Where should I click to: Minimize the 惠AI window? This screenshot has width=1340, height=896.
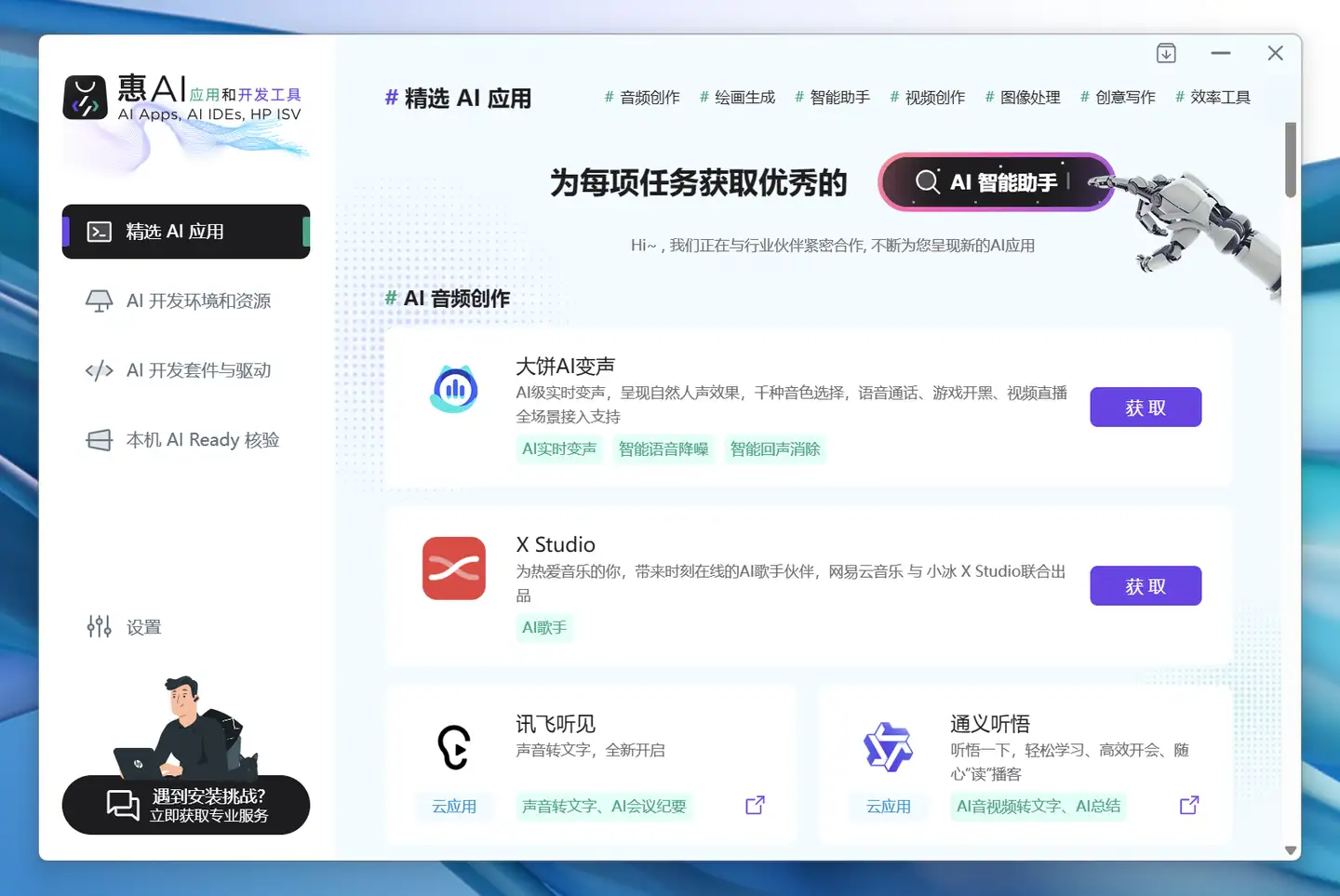coord(1221,53)
